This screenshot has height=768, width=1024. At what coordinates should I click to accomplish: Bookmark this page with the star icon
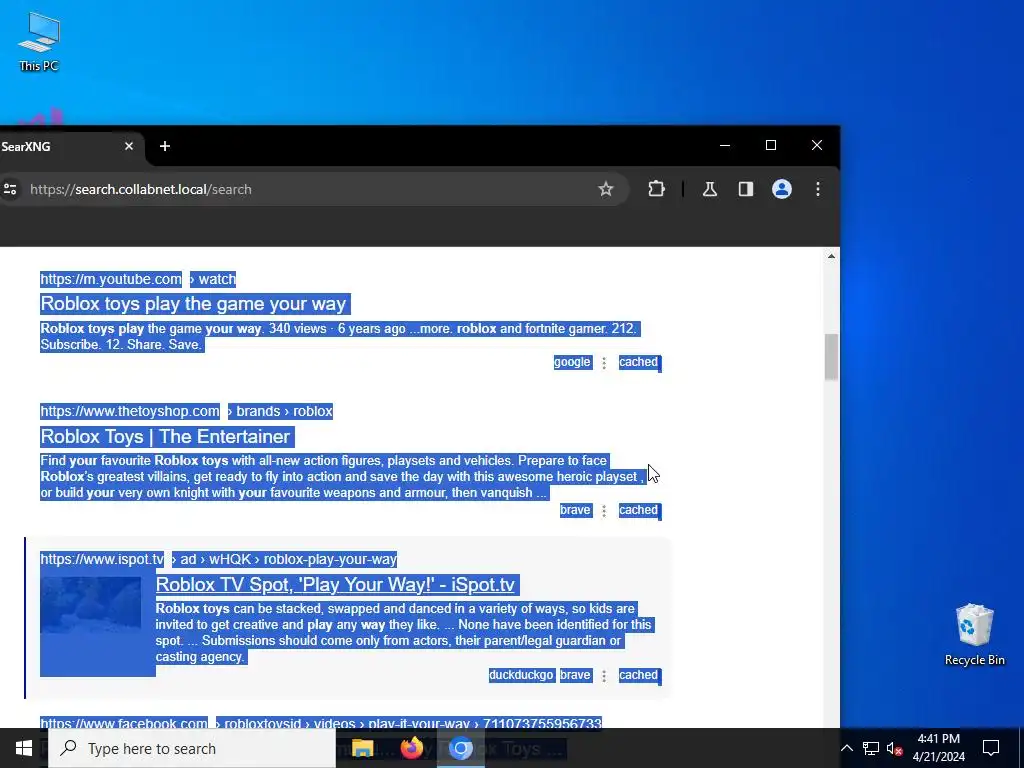click(605, 189)
